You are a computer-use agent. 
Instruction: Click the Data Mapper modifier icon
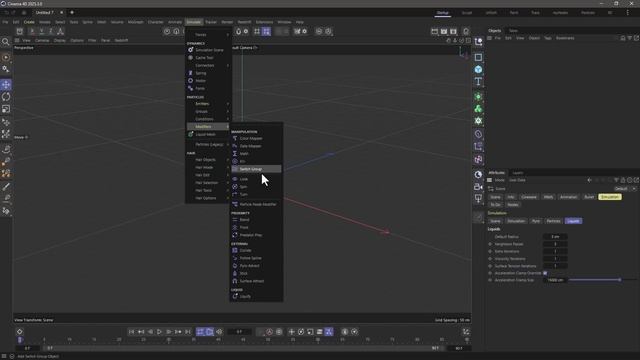click(235, 146)
